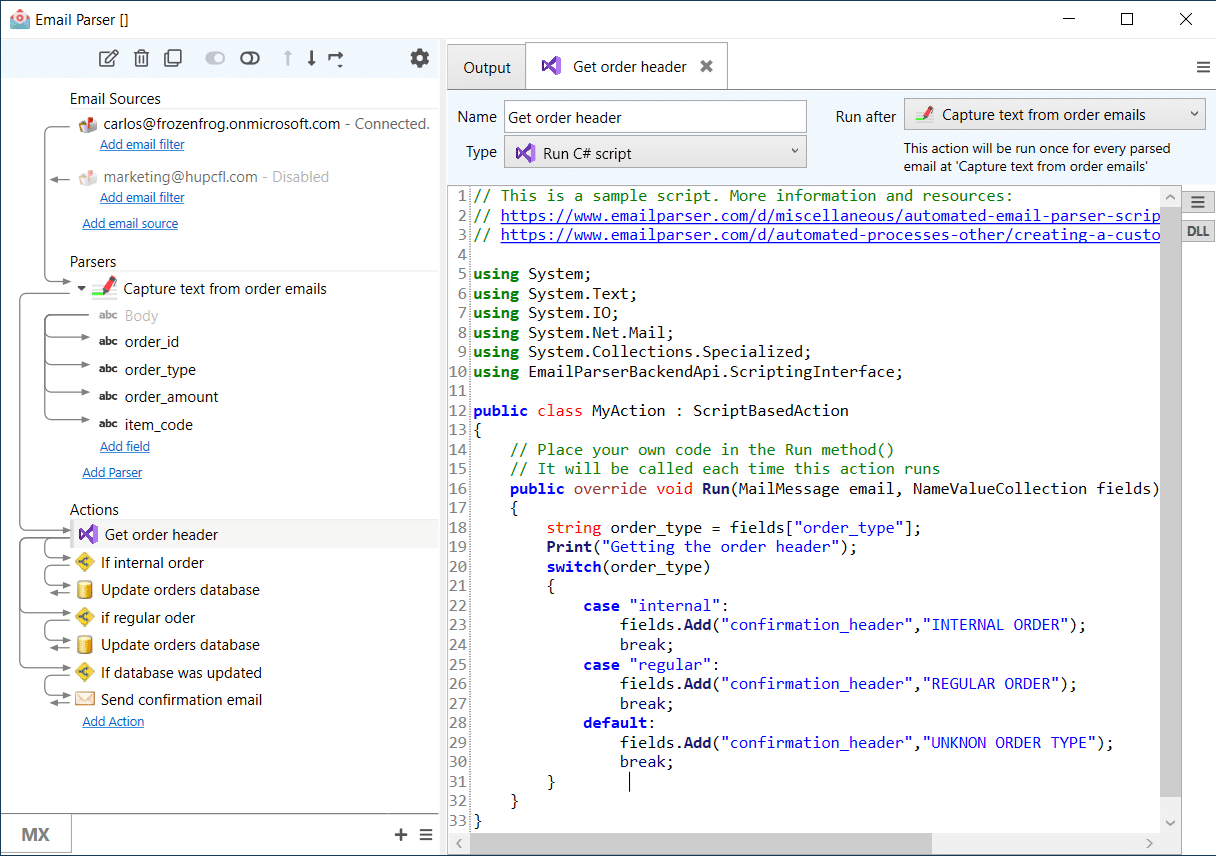Click the "public class MyAction" code line
1216x856 pixels.
point(661,411)
